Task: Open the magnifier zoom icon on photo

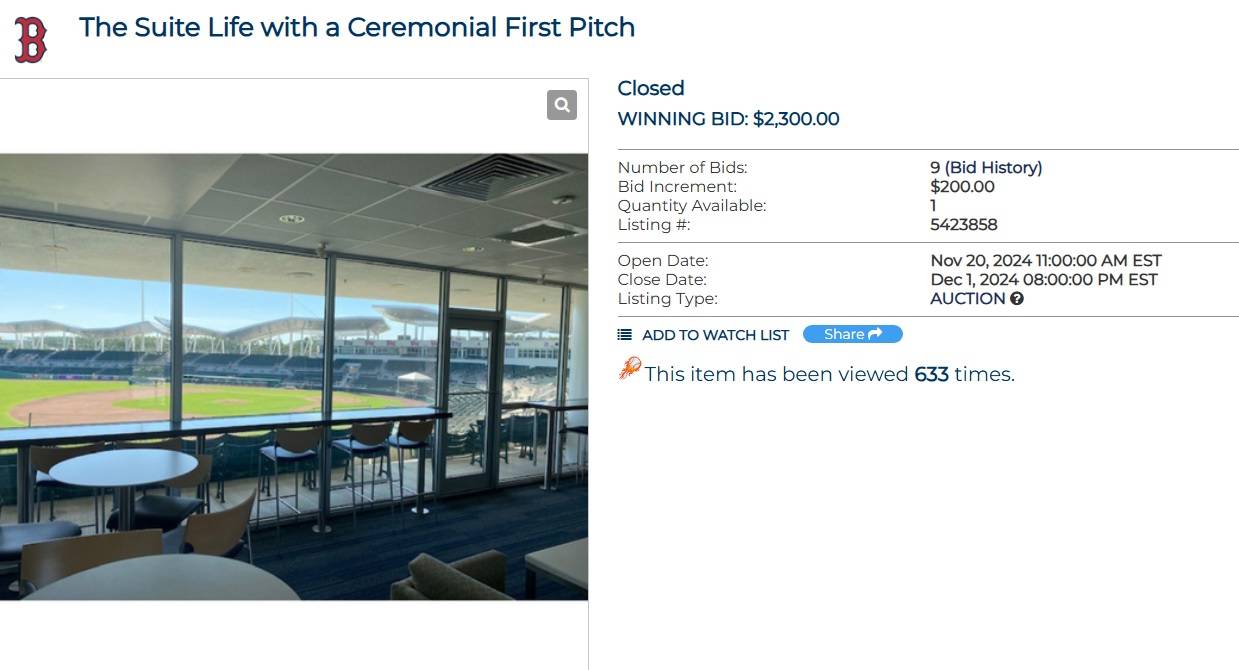Action: coord(562,105)
